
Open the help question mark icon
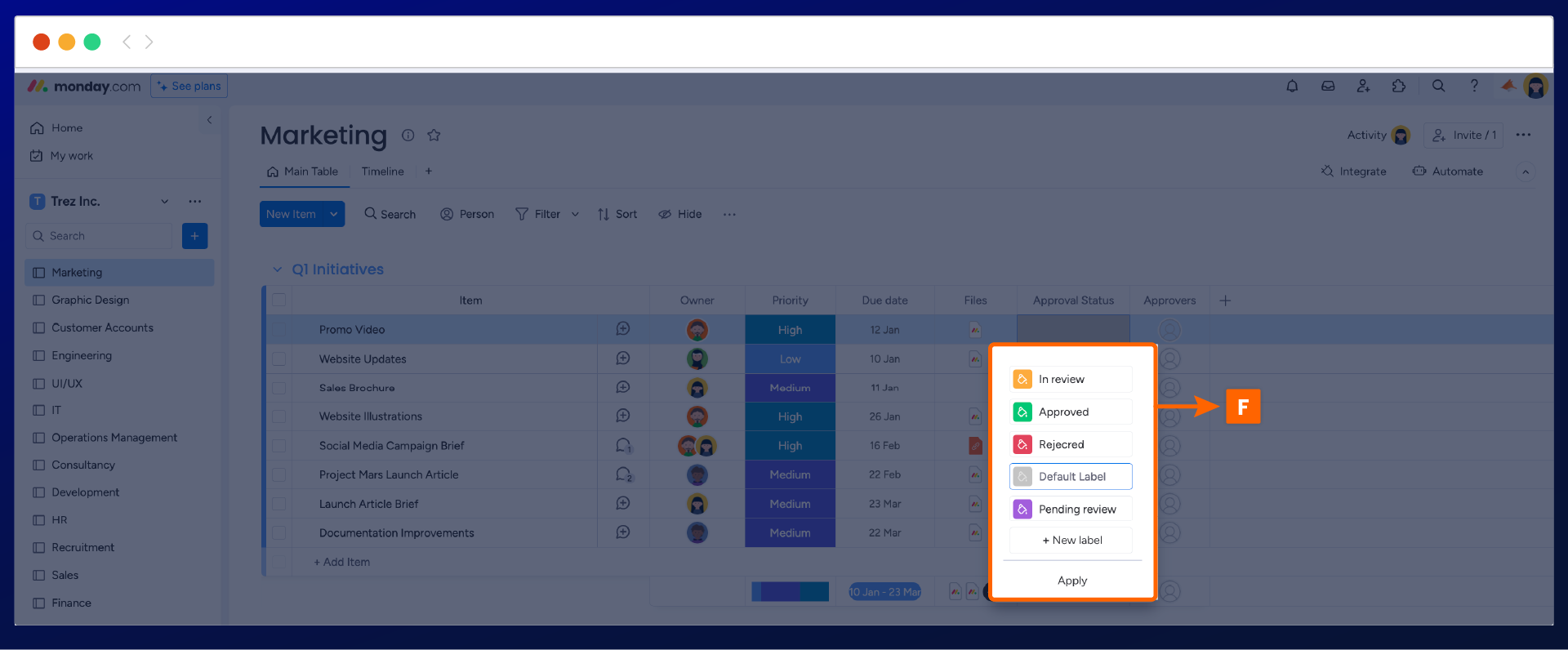pyautogui.click(x=1474, y=86)
